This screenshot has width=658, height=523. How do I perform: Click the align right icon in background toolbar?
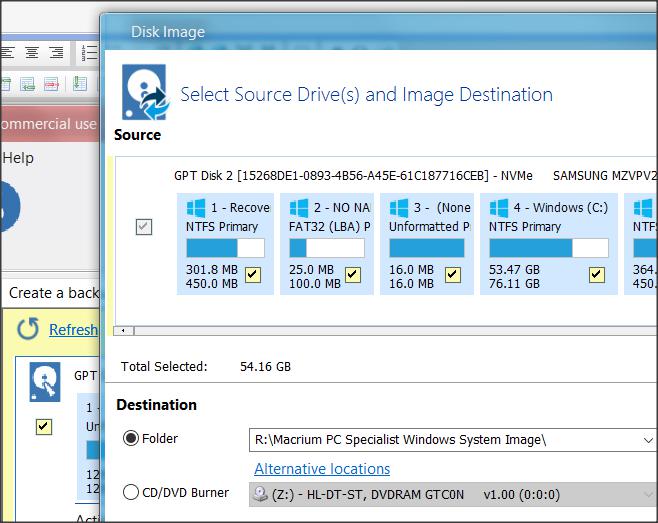point(56,52)
